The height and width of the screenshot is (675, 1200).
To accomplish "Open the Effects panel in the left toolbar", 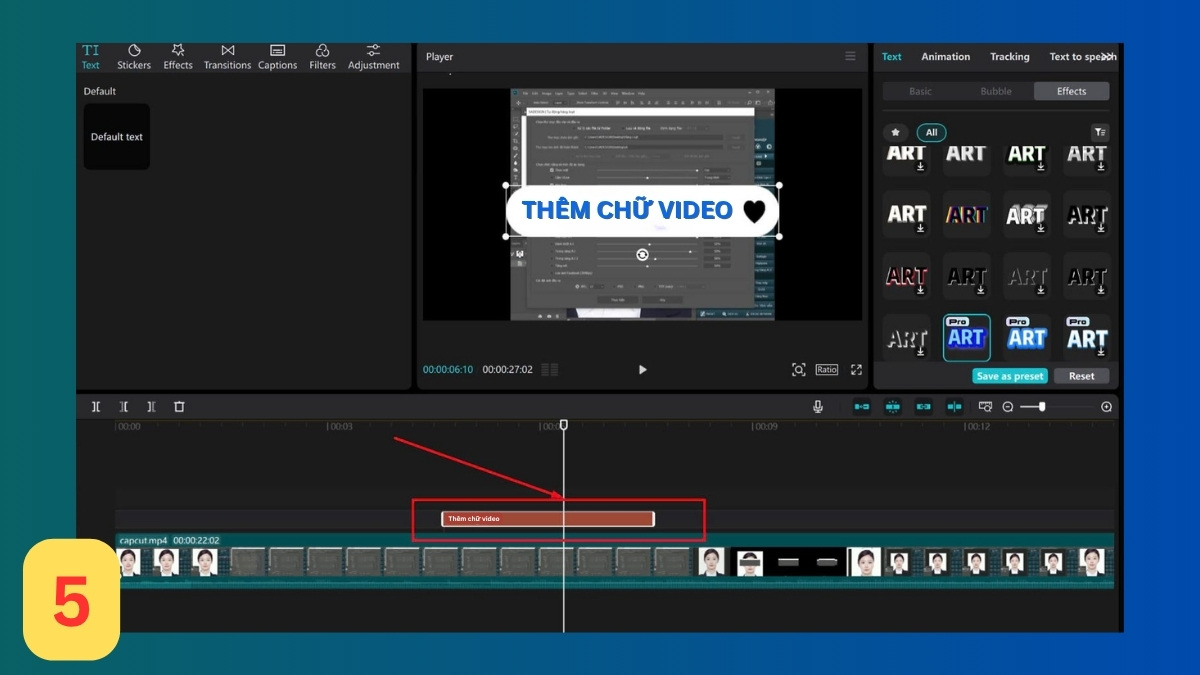I will pyautogui.click(x=177, y=56).
